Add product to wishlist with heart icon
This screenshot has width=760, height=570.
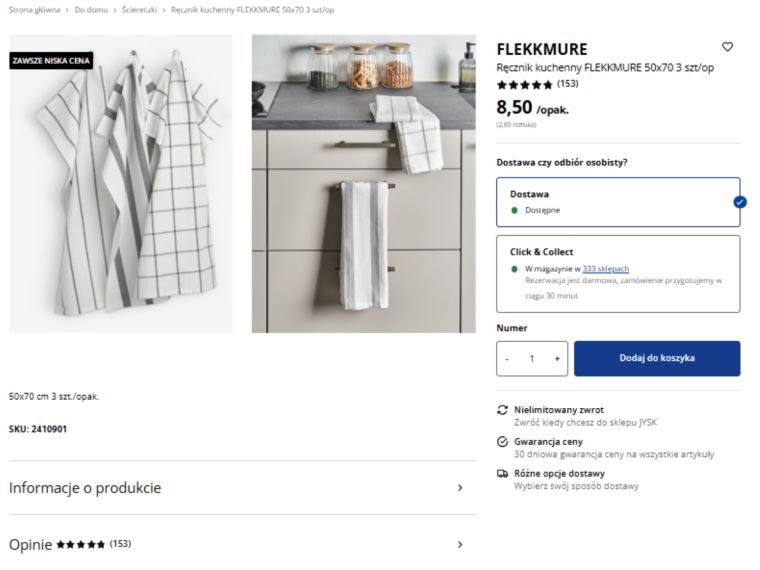(727, 47)
